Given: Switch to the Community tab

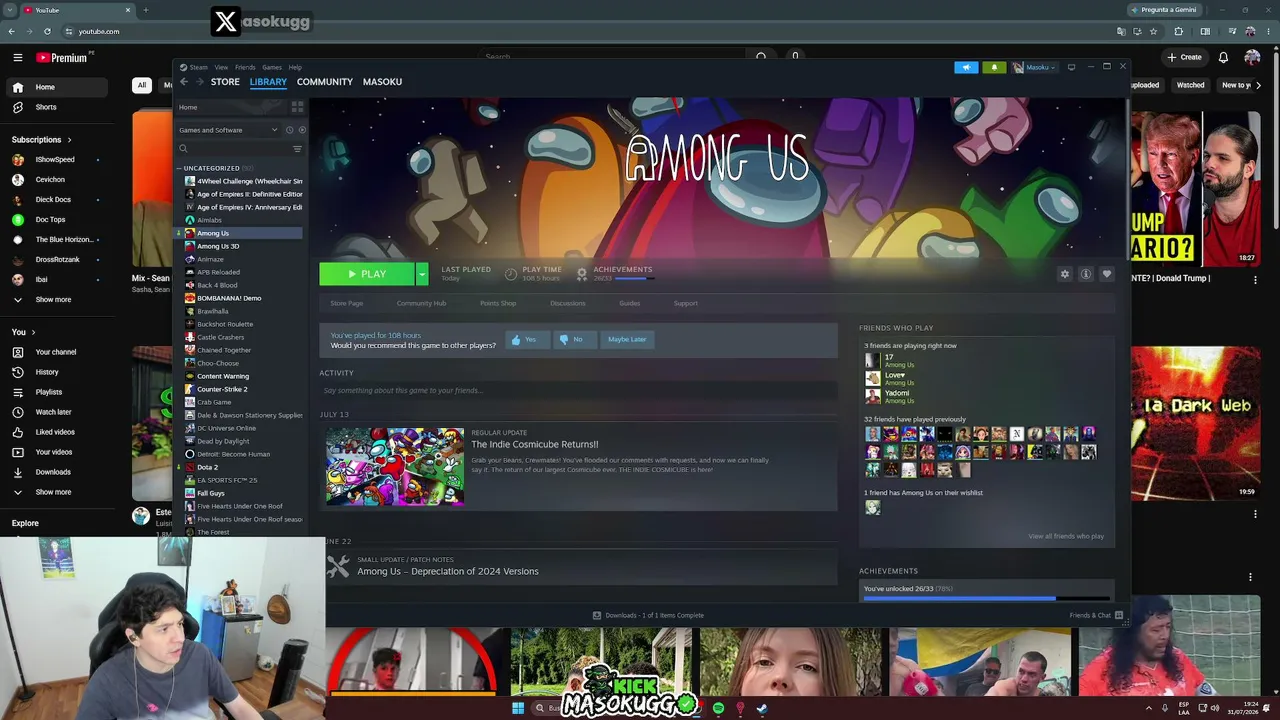Looking at the screenshot, I should click(325, 82).
